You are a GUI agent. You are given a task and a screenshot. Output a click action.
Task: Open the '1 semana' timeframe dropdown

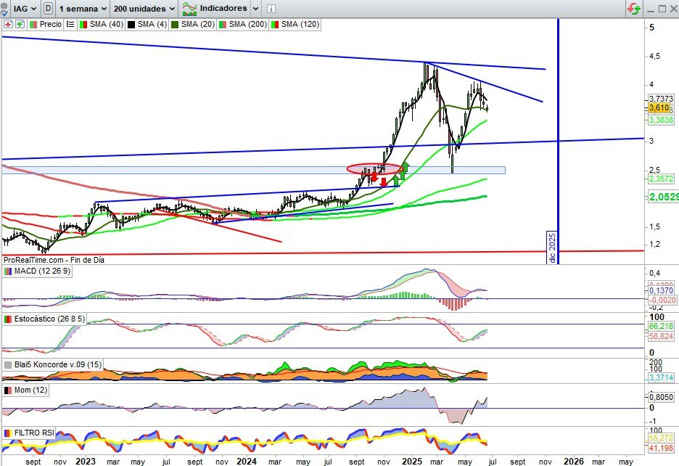point(82,8)
